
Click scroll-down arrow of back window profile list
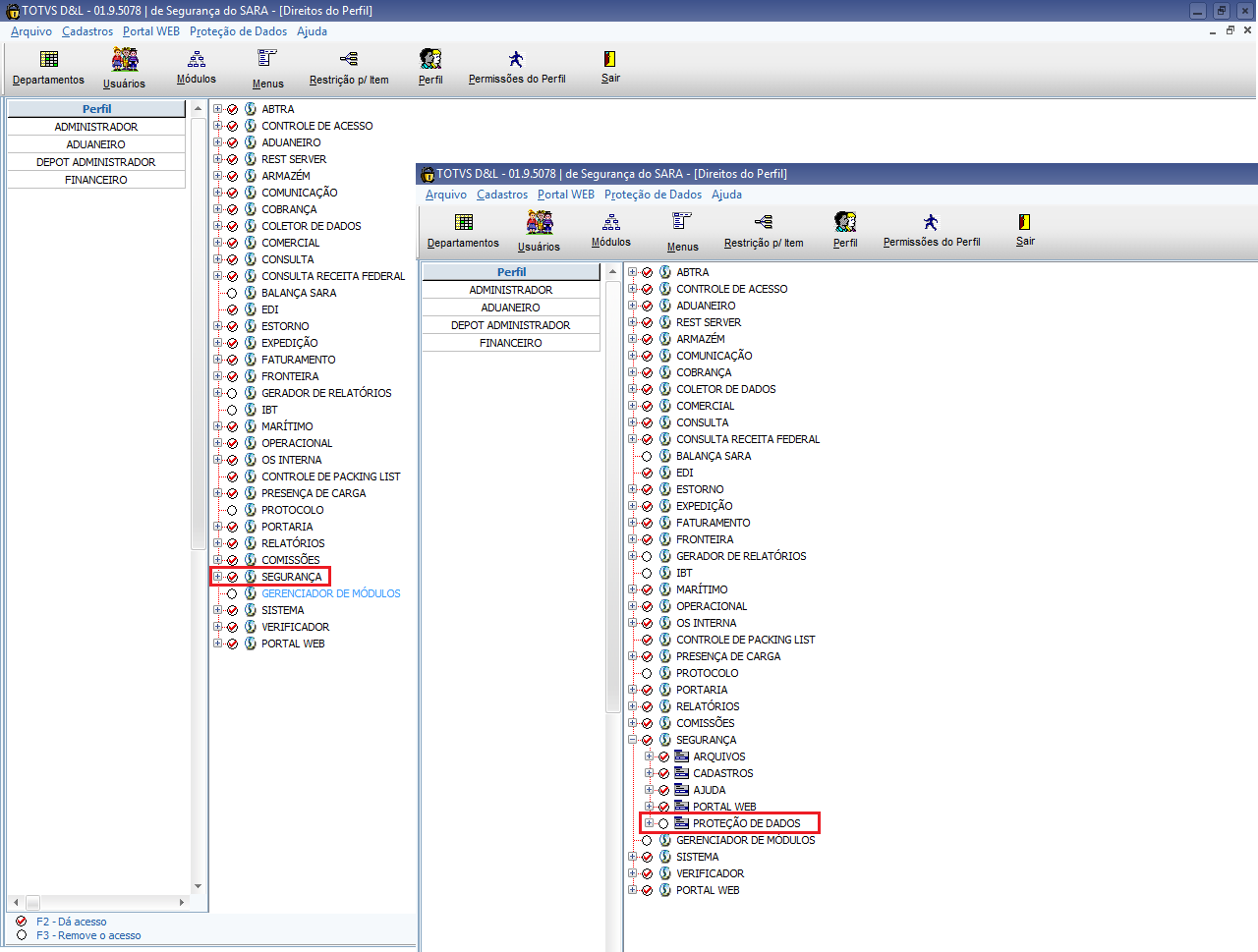point(198,886)
